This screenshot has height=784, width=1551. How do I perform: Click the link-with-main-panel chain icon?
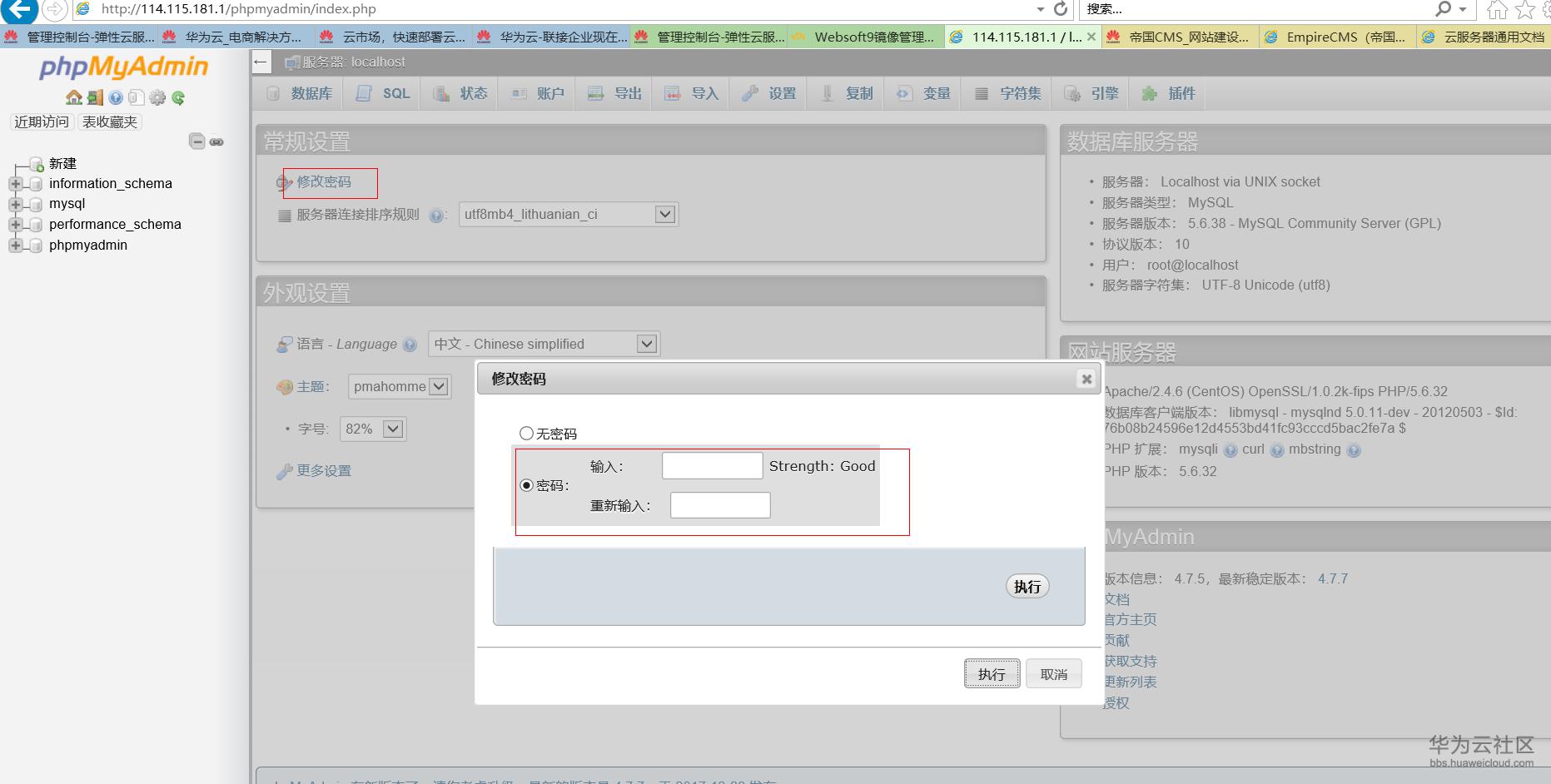216,141
